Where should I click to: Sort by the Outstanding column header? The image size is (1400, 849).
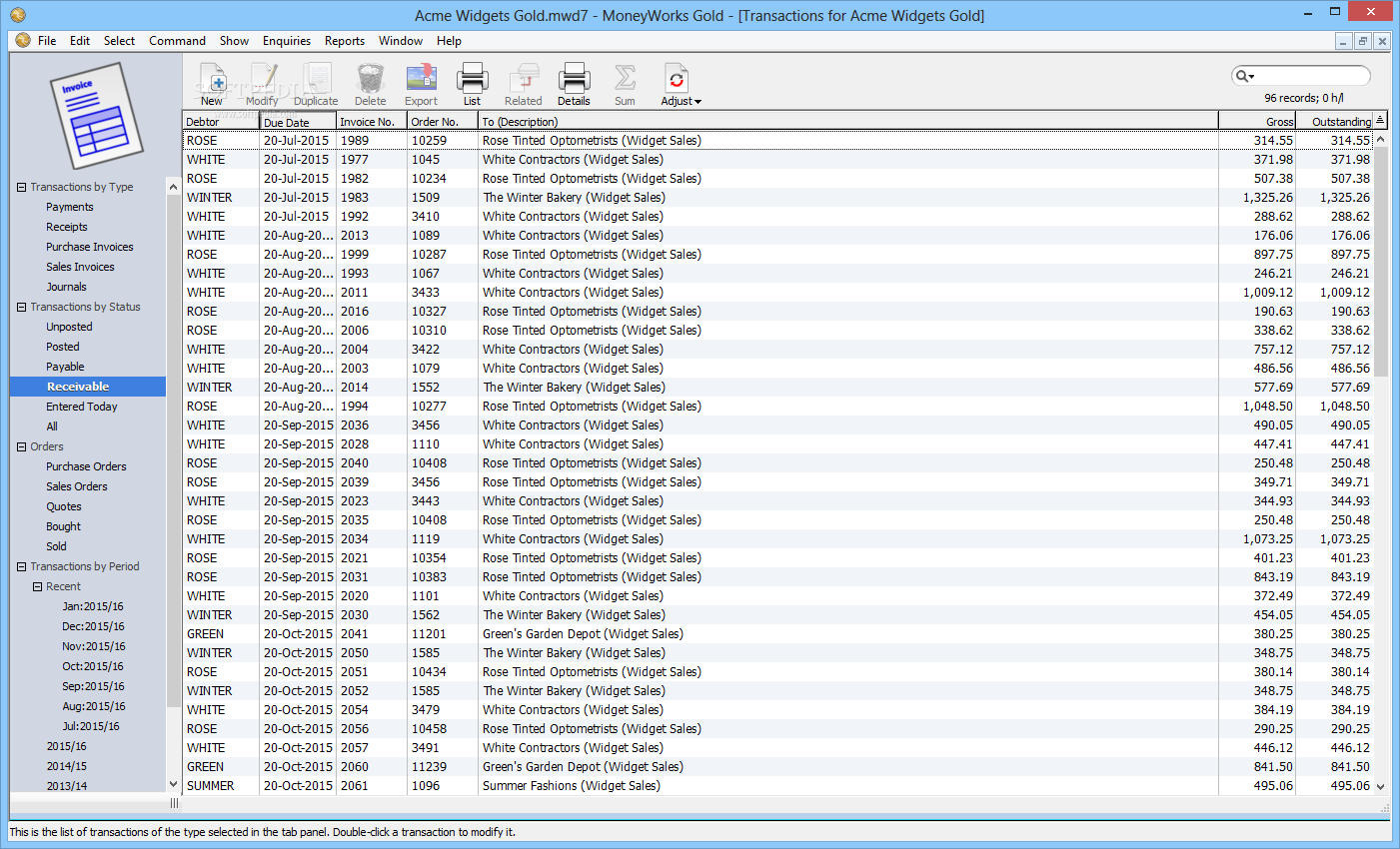(1334, 121)
